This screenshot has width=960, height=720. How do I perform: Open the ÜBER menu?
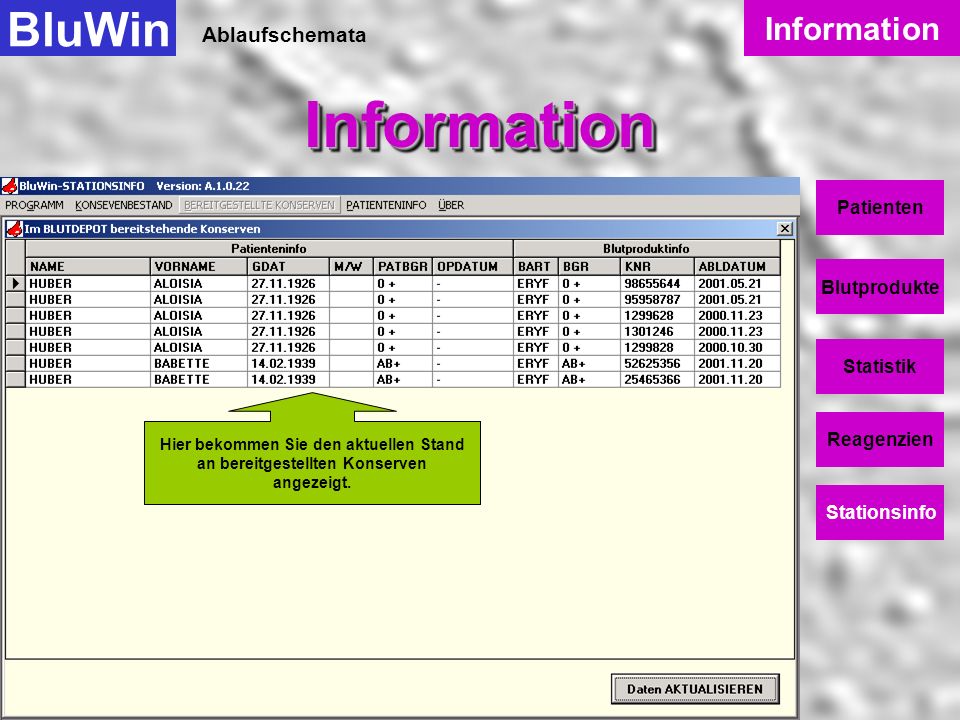[x=451, y=205]
